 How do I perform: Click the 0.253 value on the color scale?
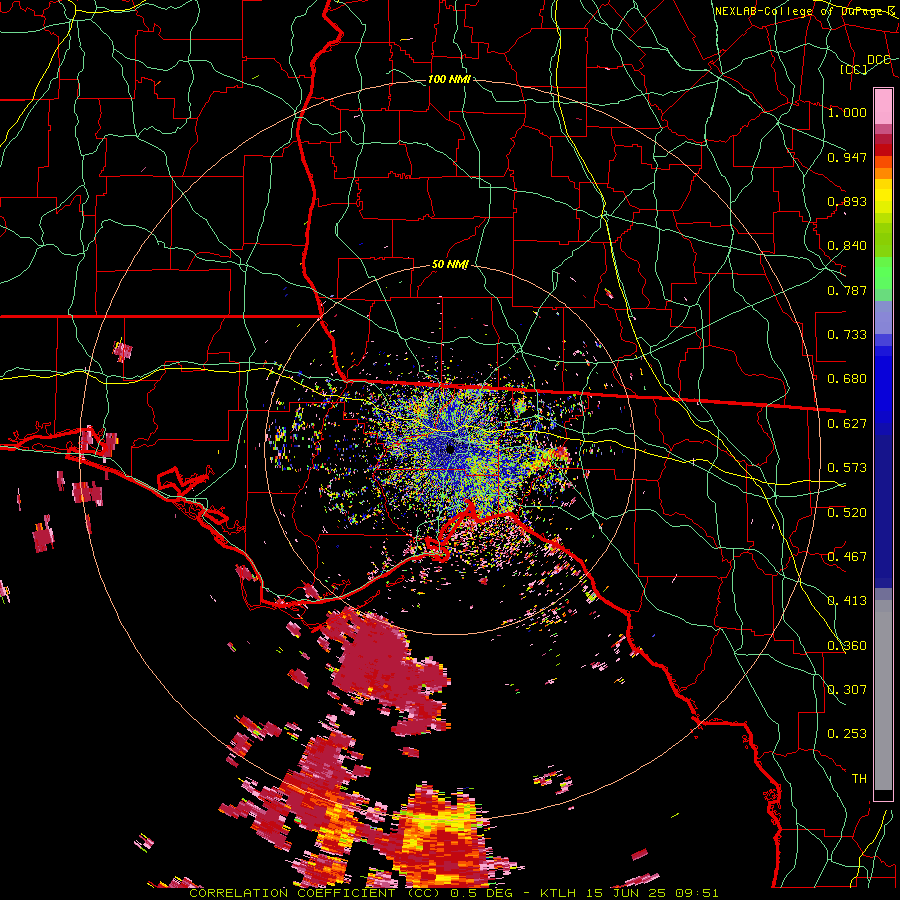[847, 734]
